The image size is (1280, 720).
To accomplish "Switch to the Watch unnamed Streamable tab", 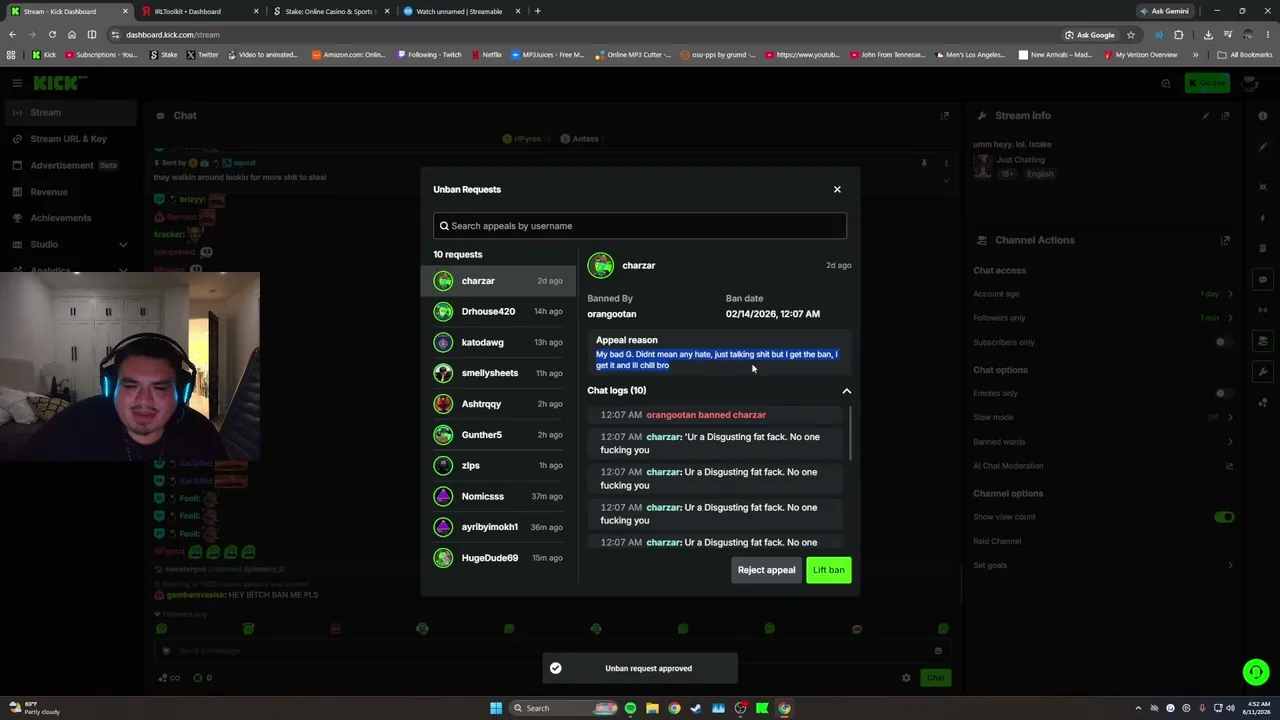I will (462, 11).
